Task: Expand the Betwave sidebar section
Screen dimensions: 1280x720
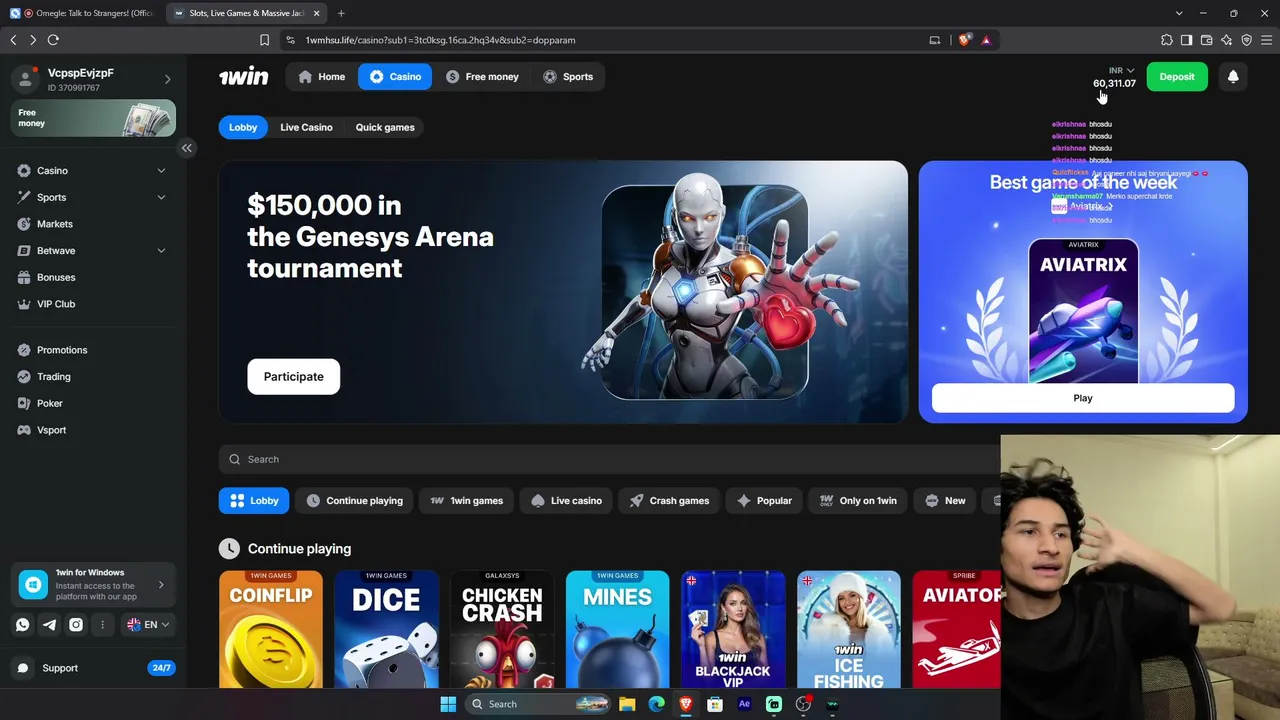Action: (x=161, y=251)
